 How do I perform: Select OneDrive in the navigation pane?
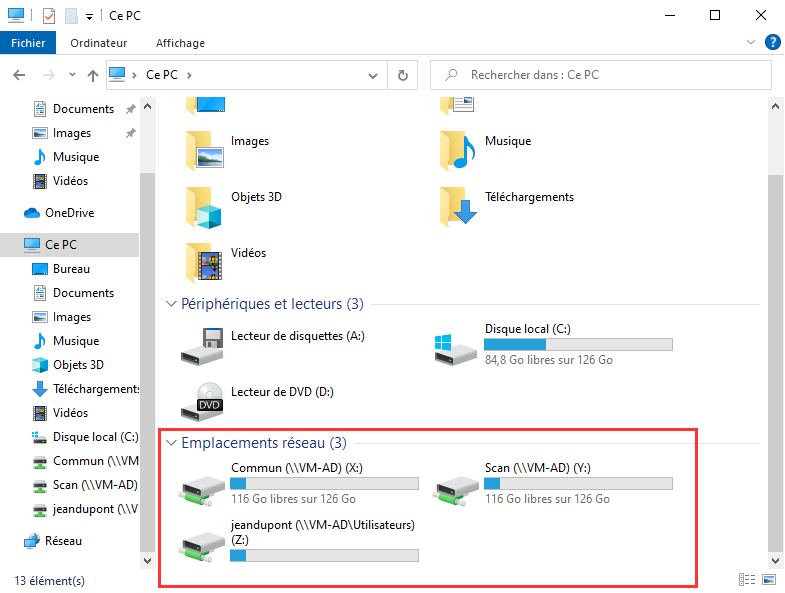click(x=69, y=213)
